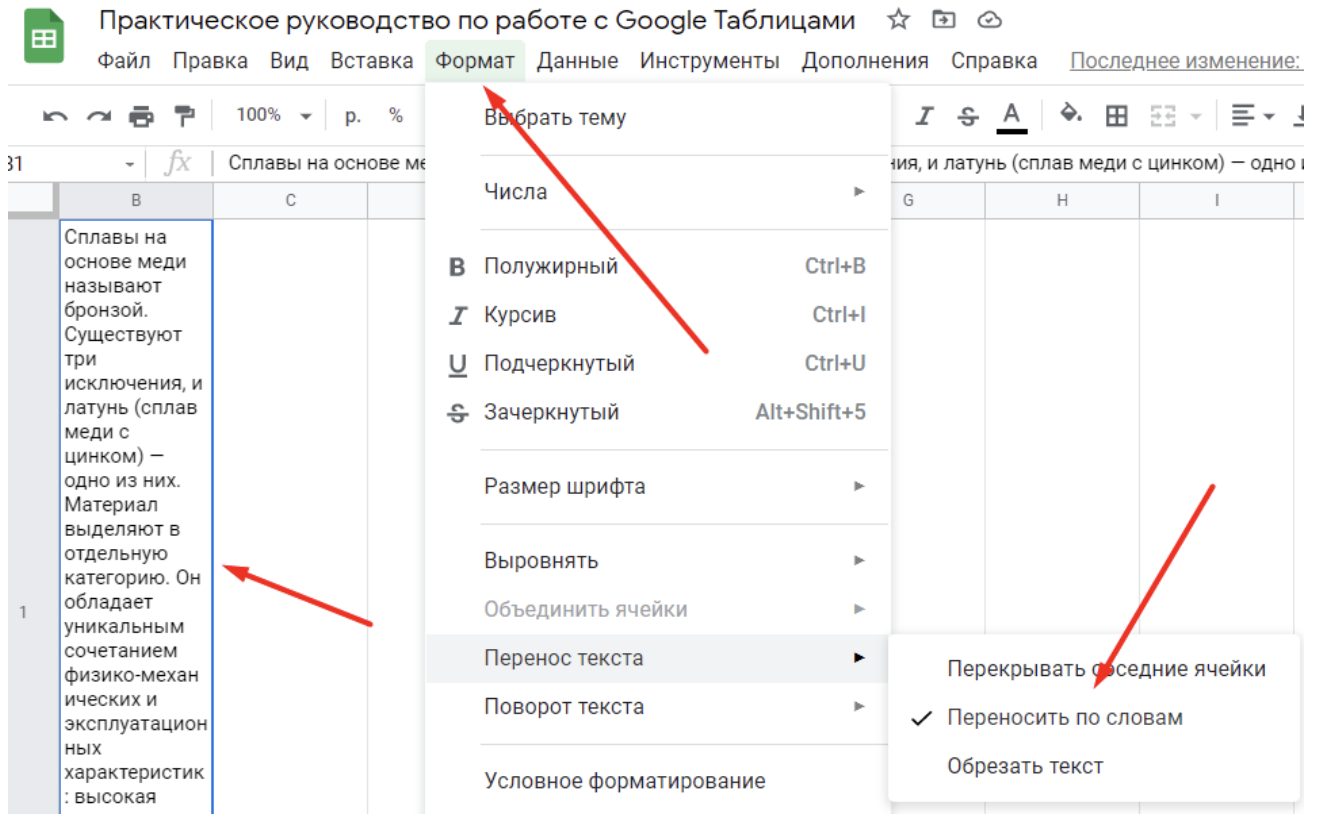Click the document title to rename it

pos(477,20)
